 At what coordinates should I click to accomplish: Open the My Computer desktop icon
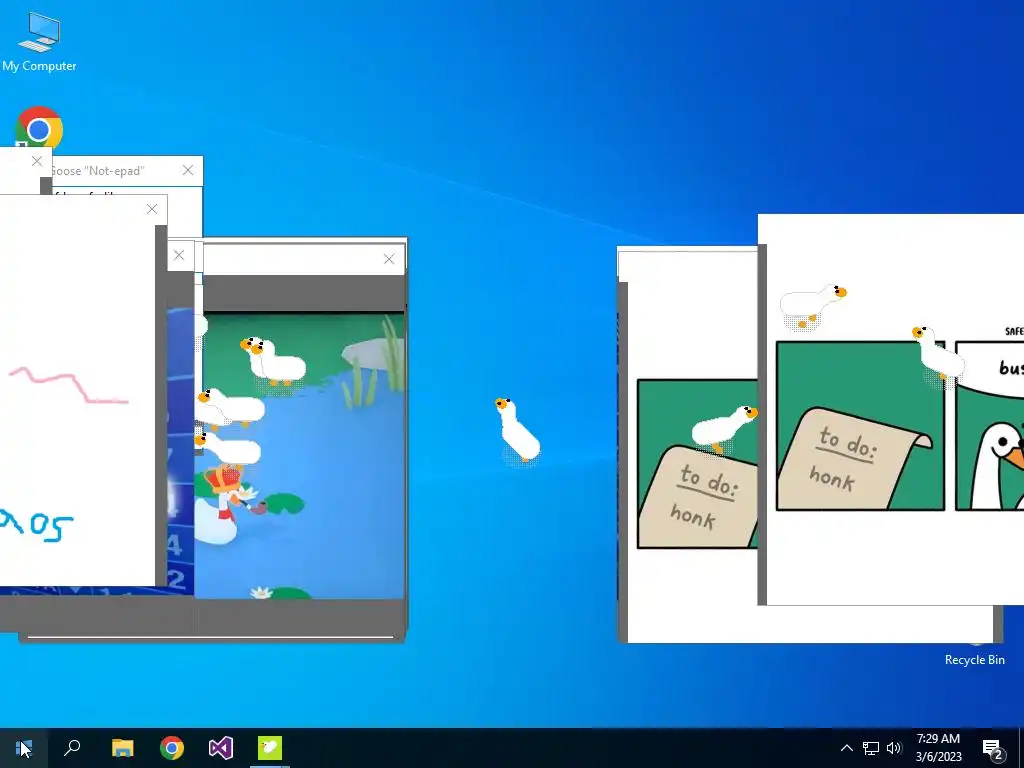[x=39, y=42]
